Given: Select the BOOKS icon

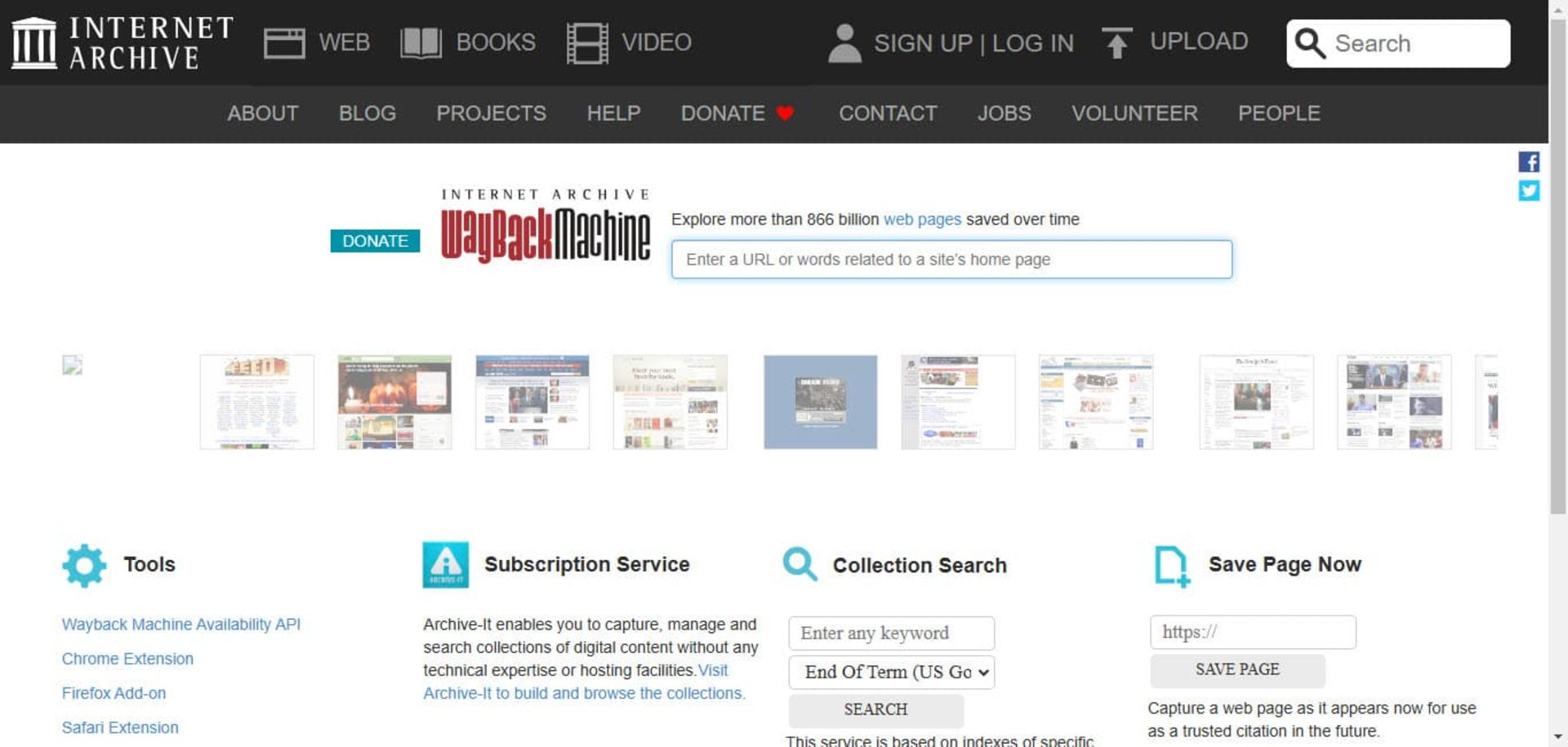Looking at the screenshot, I should (420, 42).
